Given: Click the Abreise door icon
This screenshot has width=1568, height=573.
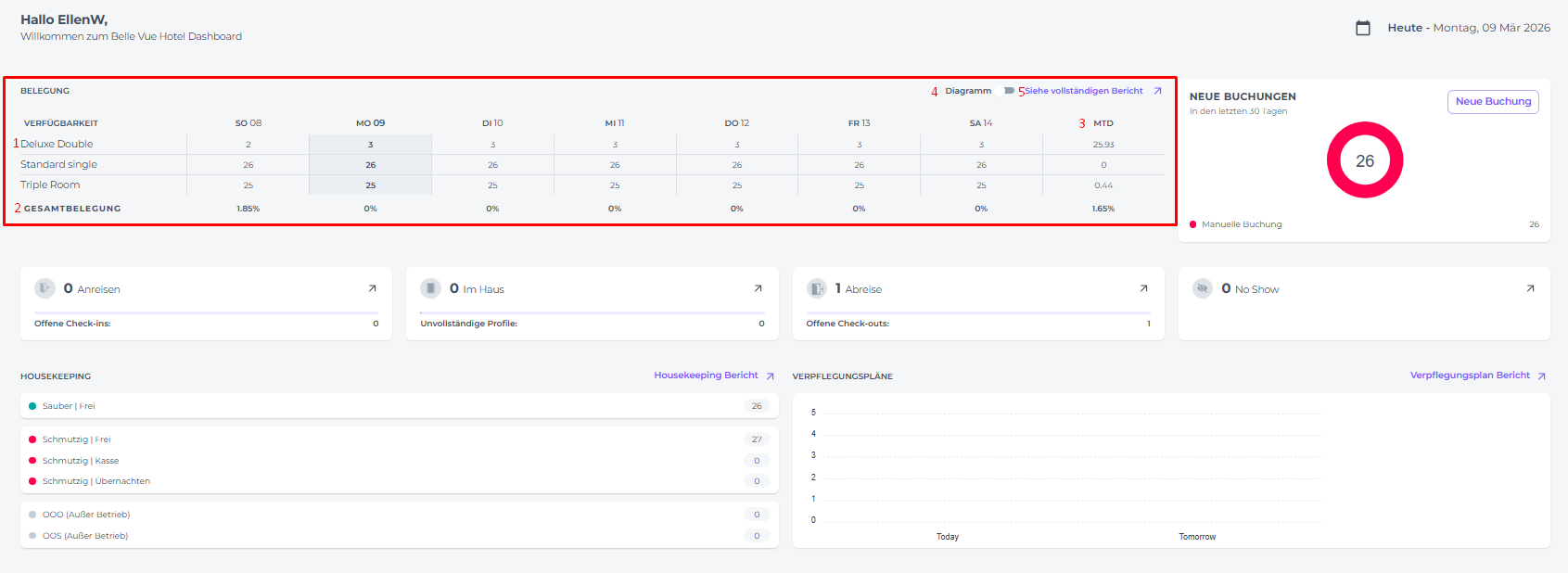Looking at the screenshot, I should click(816, 288).
